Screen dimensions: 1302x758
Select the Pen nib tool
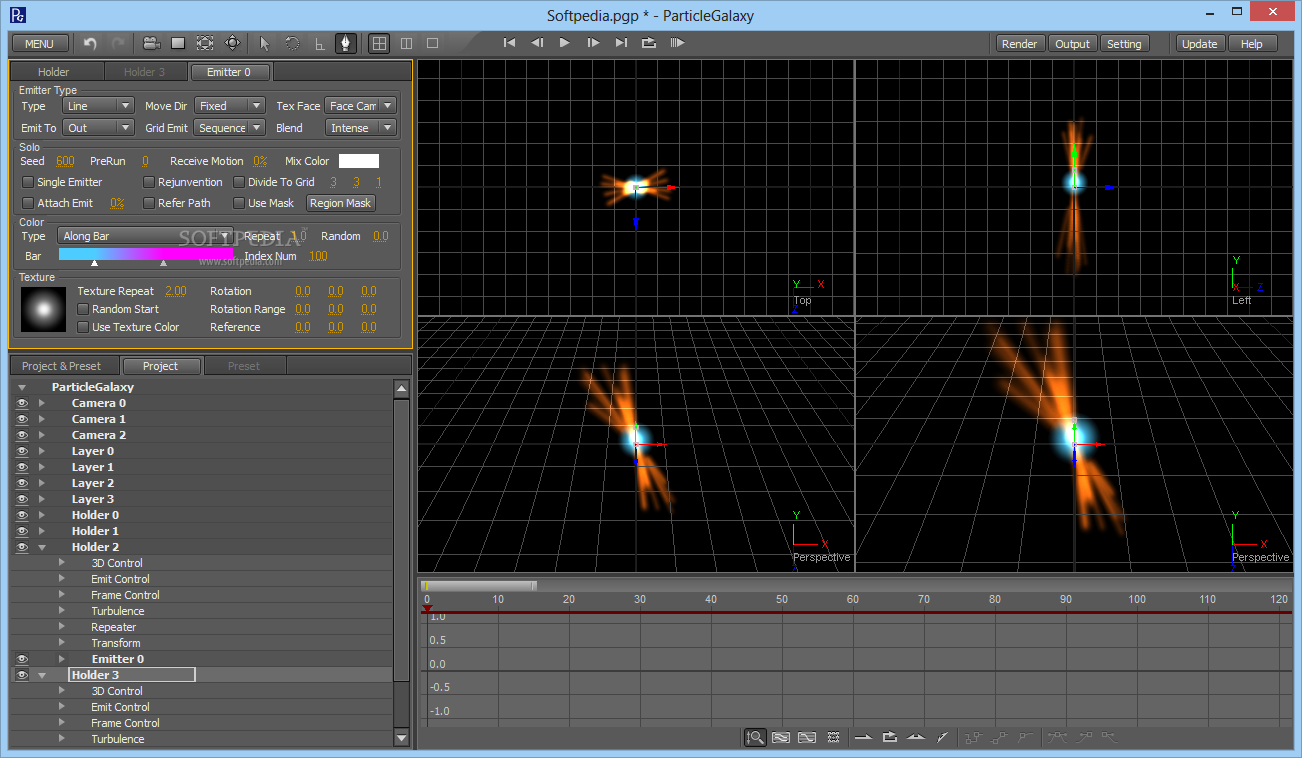(346, 43)
